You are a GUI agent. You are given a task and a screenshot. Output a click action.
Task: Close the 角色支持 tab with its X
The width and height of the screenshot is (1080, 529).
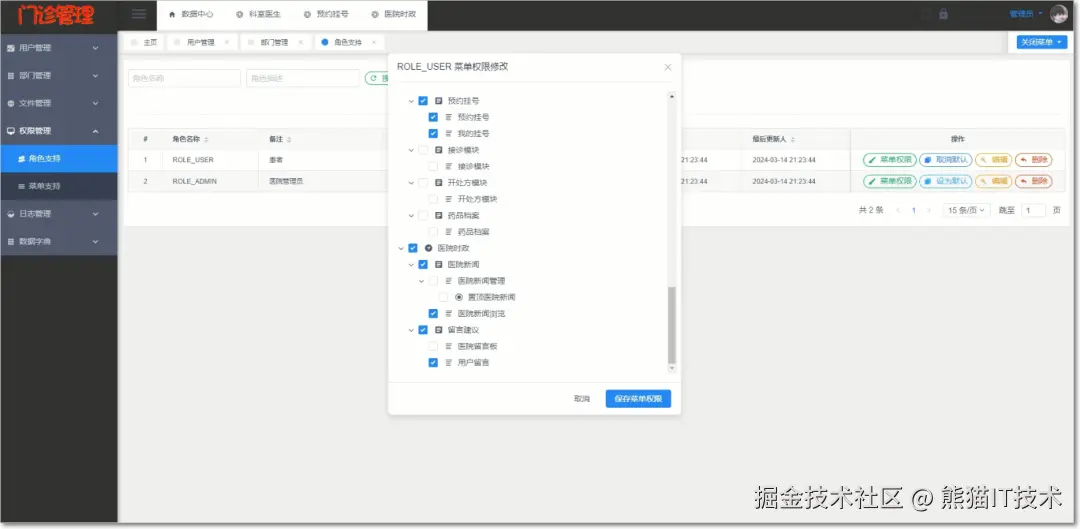373,42
